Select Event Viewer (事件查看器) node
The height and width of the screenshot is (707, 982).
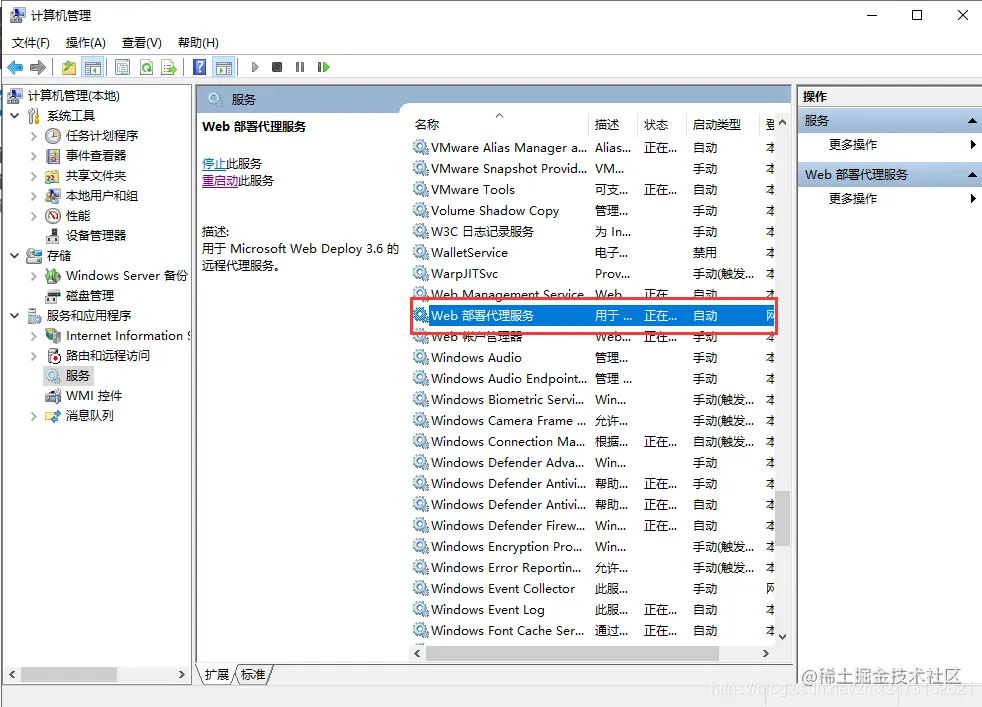click(x=96, y=155)
